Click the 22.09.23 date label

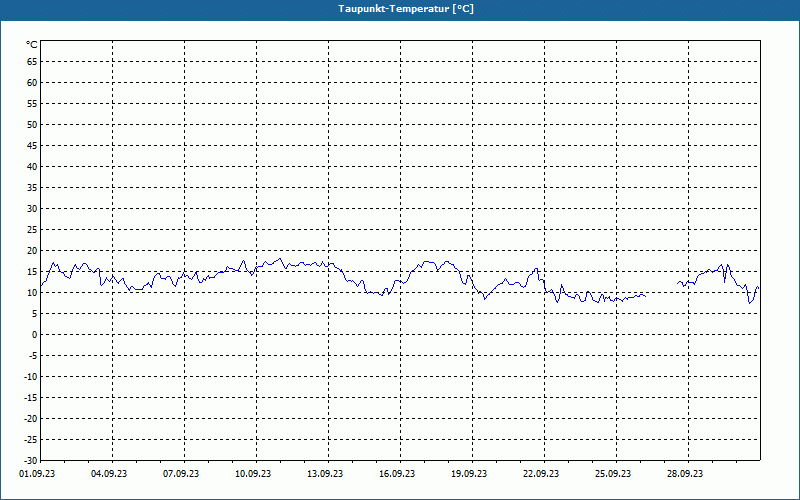click(541, 473)
